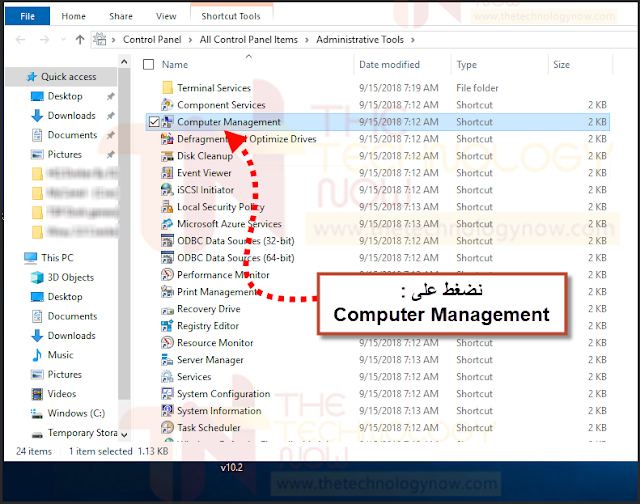Image resolution: width=640 pixels, height=504 pixels.
Task: Click the 3D Objects icon in sidebar
Action: (x=37, y=278)
